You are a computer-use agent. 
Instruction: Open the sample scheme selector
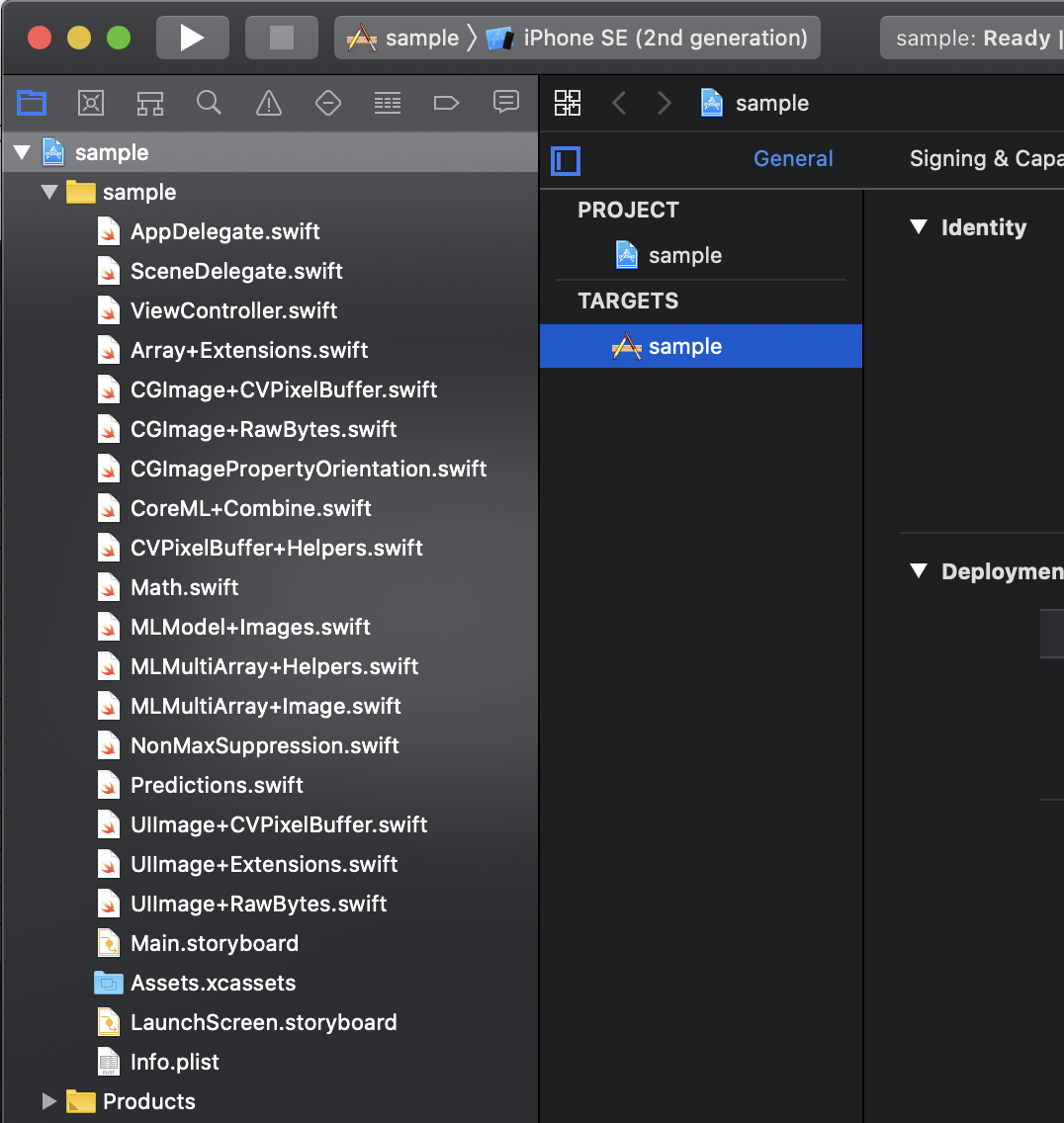402,38
